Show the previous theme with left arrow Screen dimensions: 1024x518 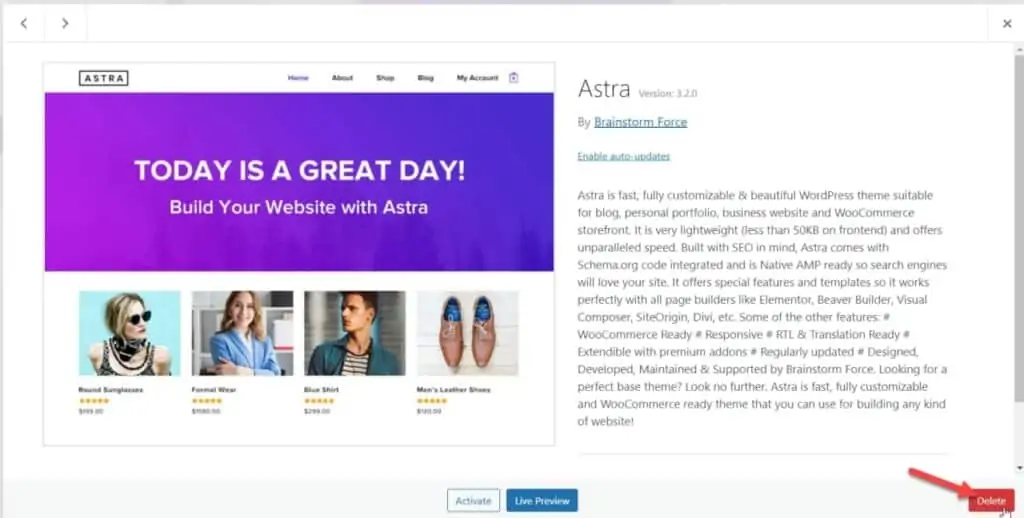(x=24, y=24)
